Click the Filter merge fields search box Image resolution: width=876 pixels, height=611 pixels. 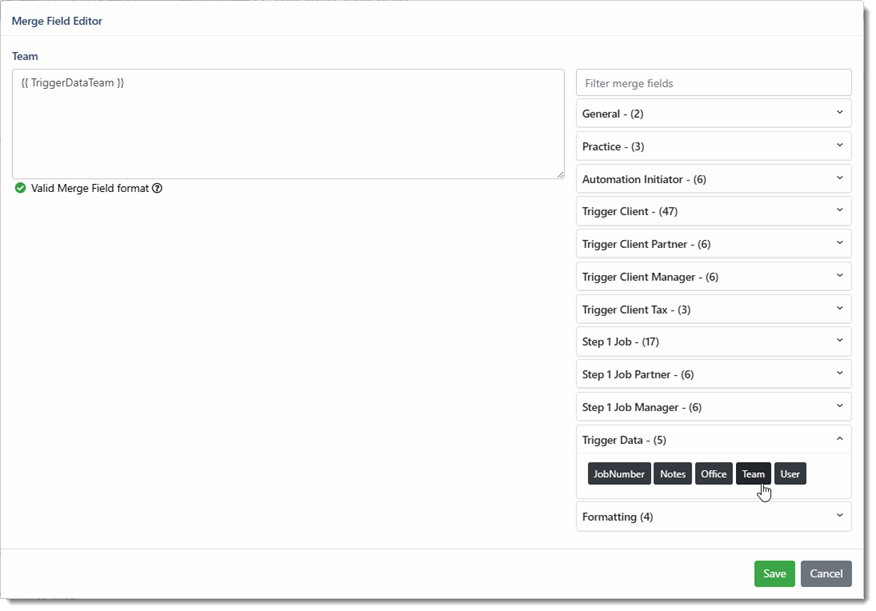713,83
